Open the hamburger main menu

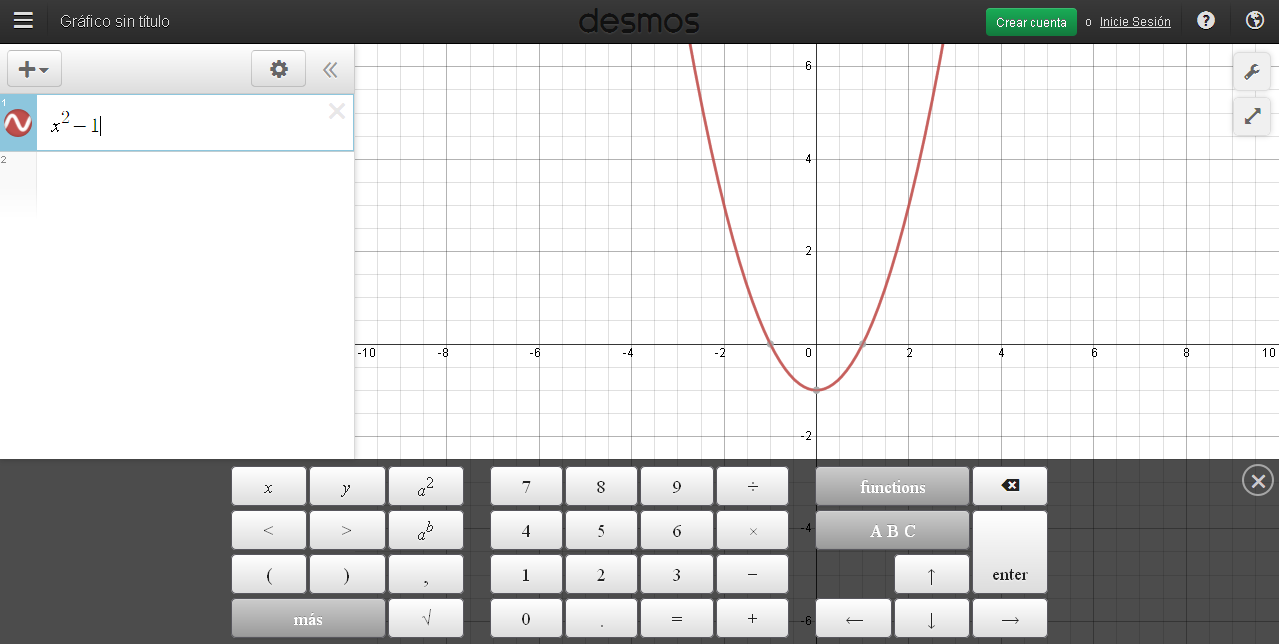click(23, 20)
